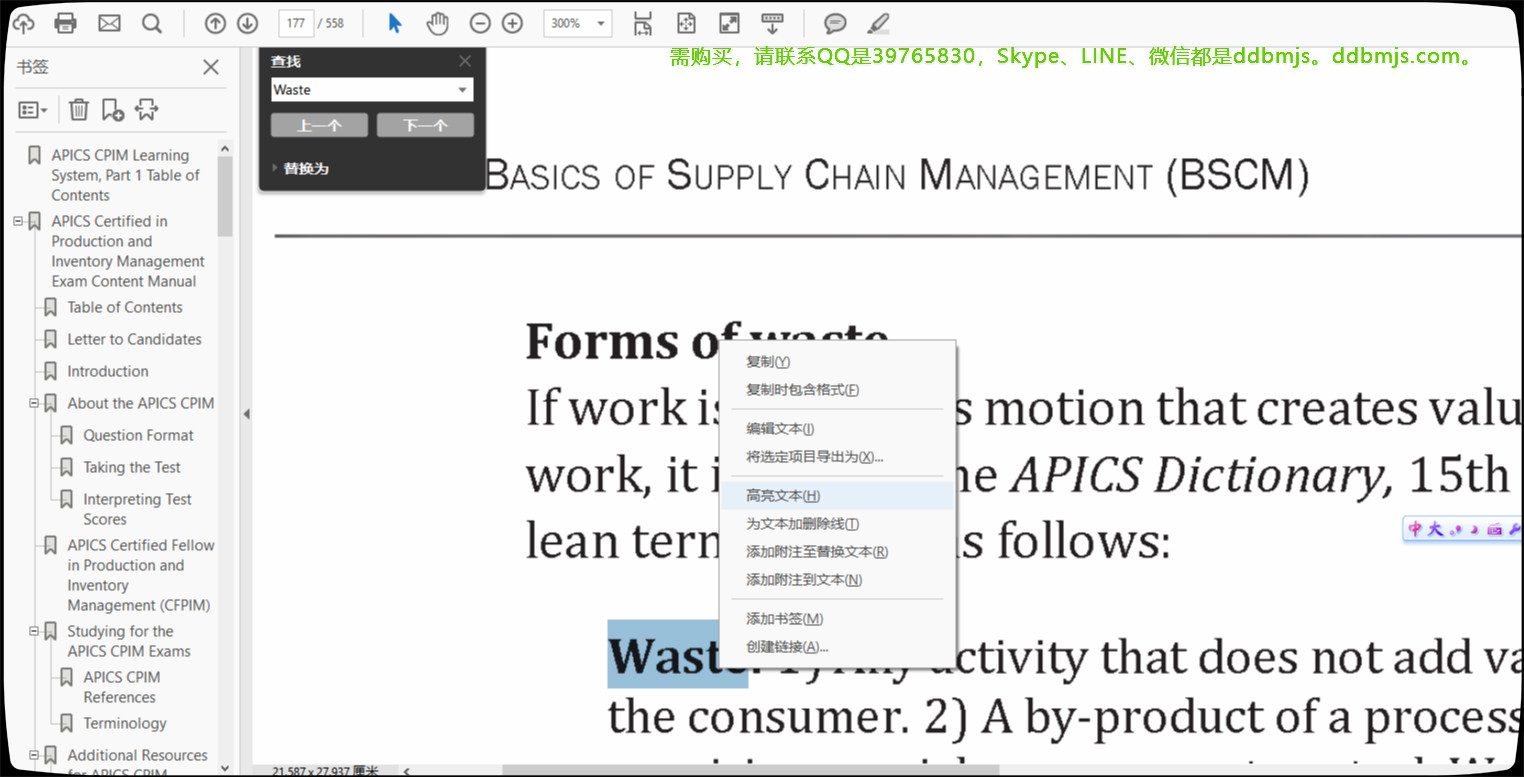Click the document horizontal scrollbar thumb
Screen dimensions: 1524x777
750,770
